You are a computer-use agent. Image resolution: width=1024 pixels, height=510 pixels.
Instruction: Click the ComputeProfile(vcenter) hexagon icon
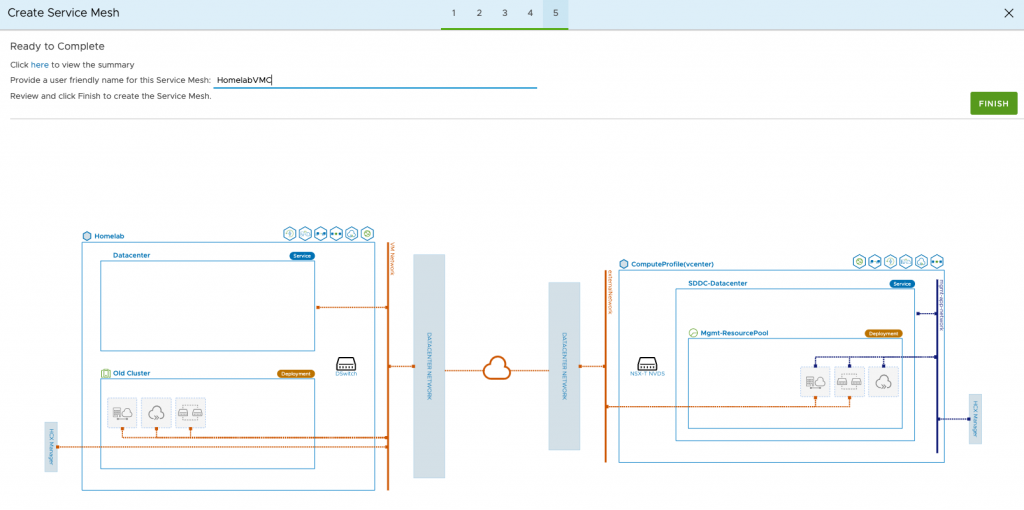[x=624, y=264]
